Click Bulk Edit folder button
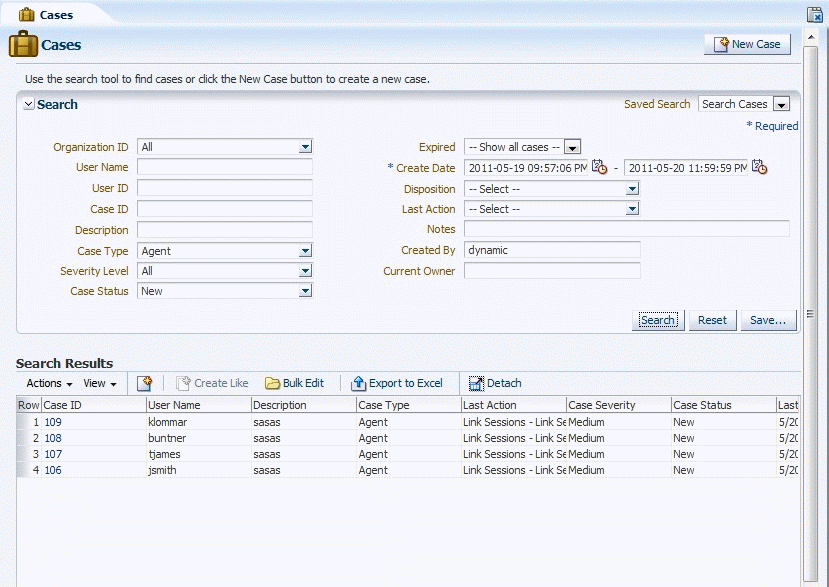 (x=294, y=383)
